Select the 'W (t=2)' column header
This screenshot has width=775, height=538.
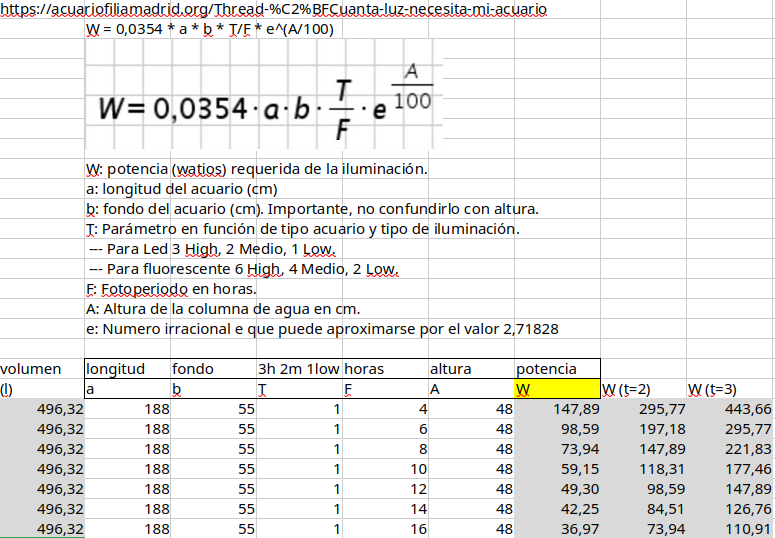[643, 389]
